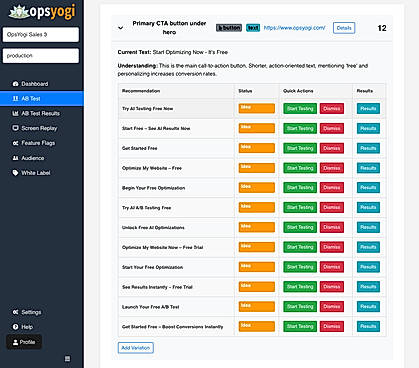Open the Screen Replay monitor icon

tap(15, 128)
